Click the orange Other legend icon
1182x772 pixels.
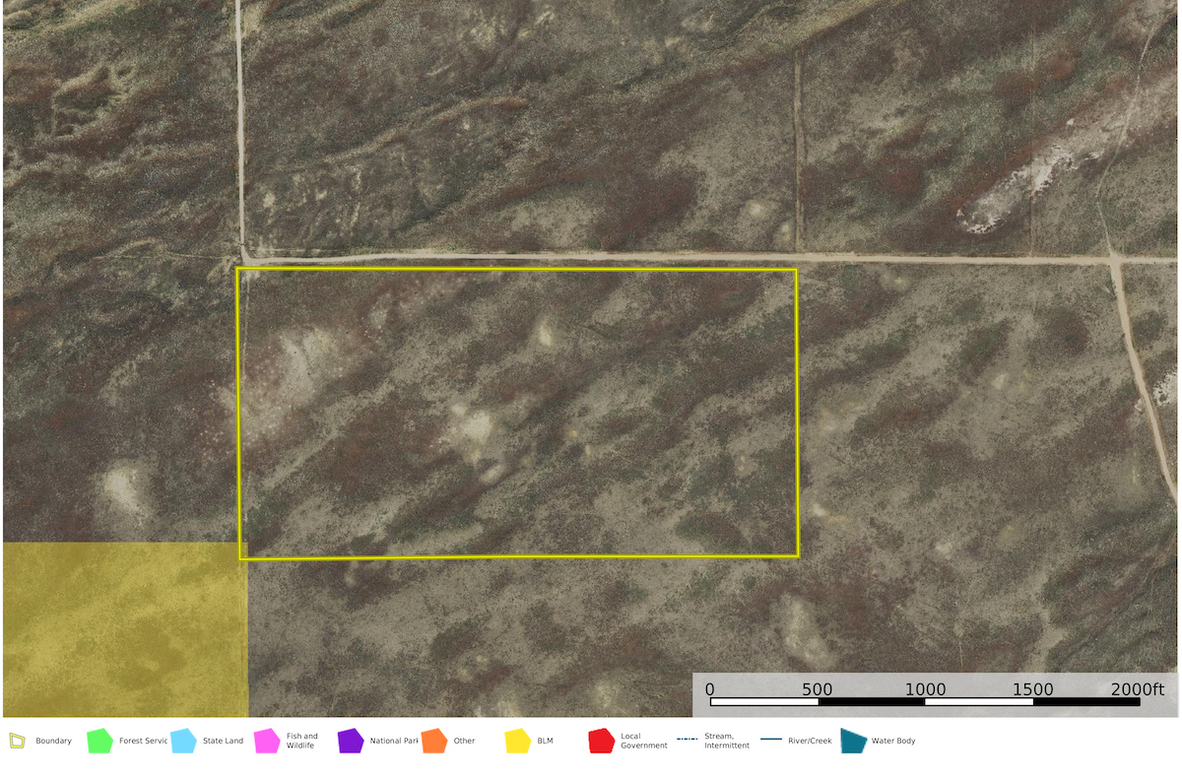(x=434, y=741)
